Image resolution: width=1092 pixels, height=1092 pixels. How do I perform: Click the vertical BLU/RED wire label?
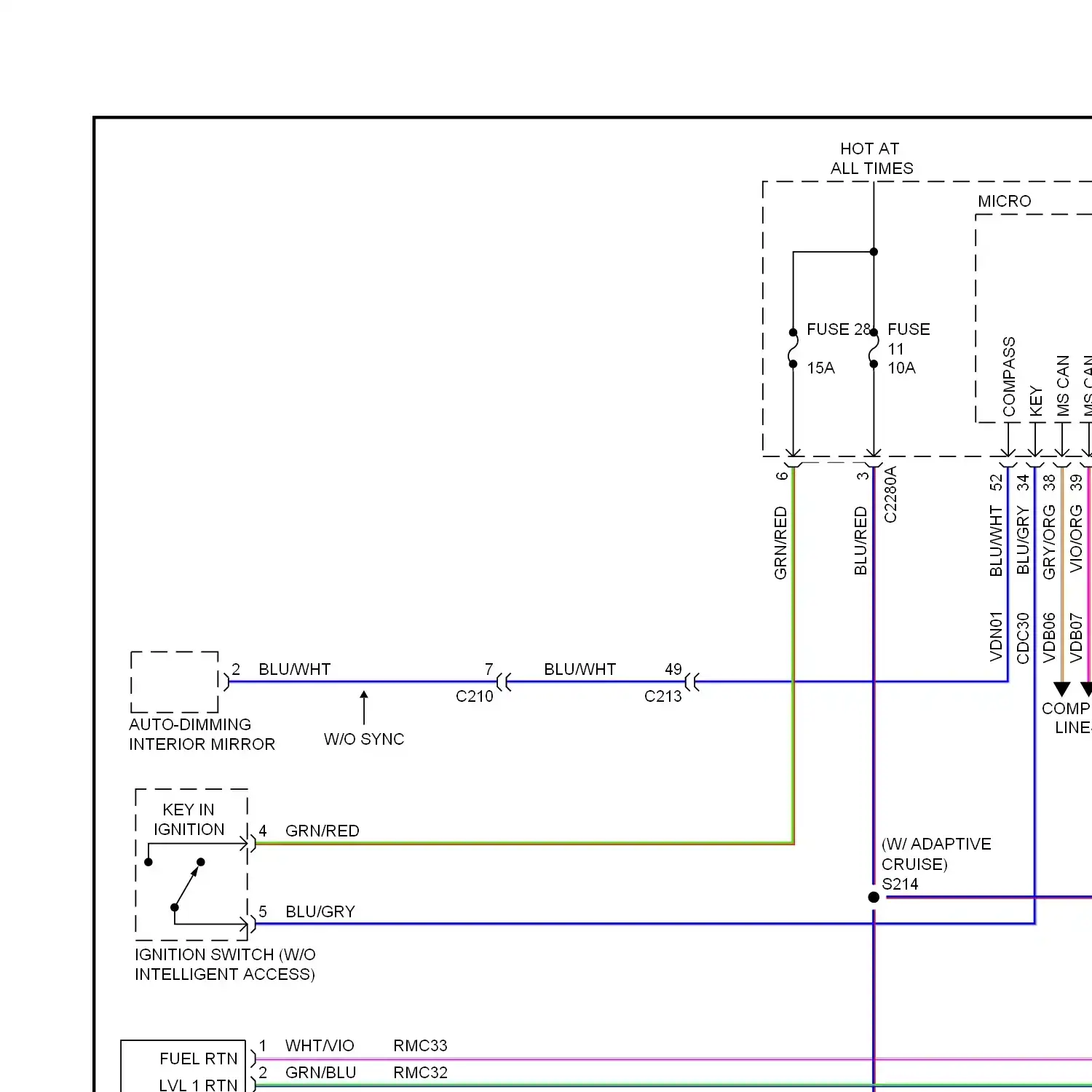click(860, 541)
